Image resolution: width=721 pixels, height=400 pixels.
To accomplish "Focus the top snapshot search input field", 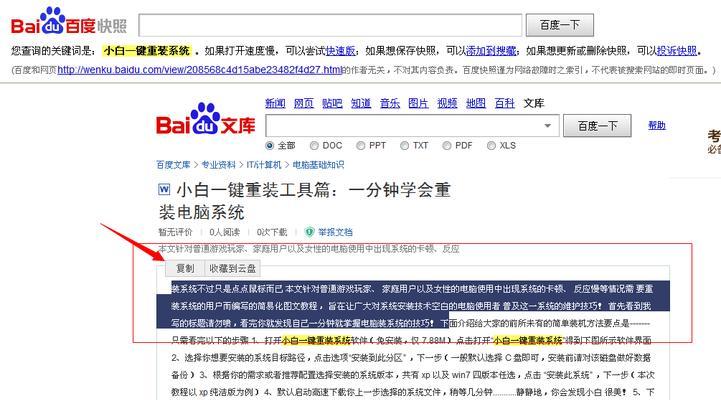I will tap(331, 25).
